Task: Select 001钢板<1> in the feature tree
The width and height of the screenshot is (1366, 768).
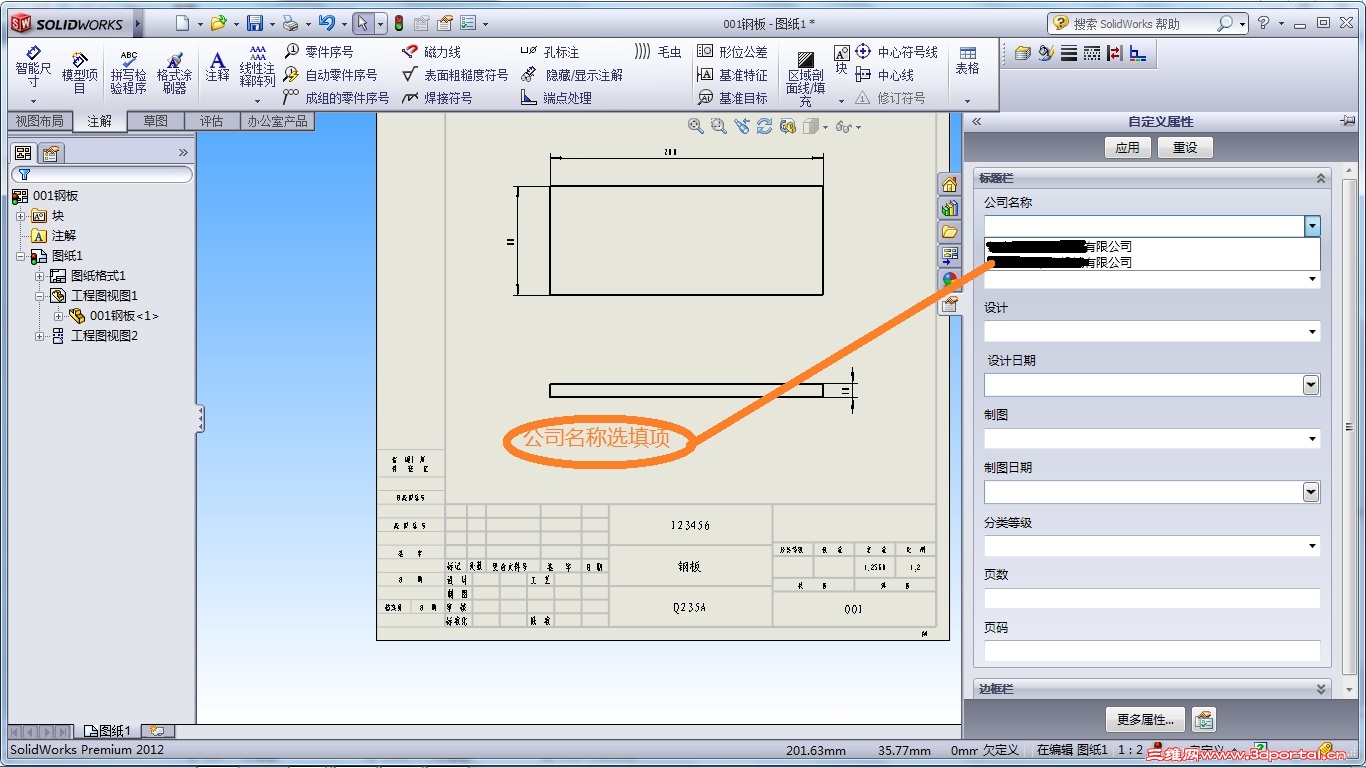Action: (124, 316)
